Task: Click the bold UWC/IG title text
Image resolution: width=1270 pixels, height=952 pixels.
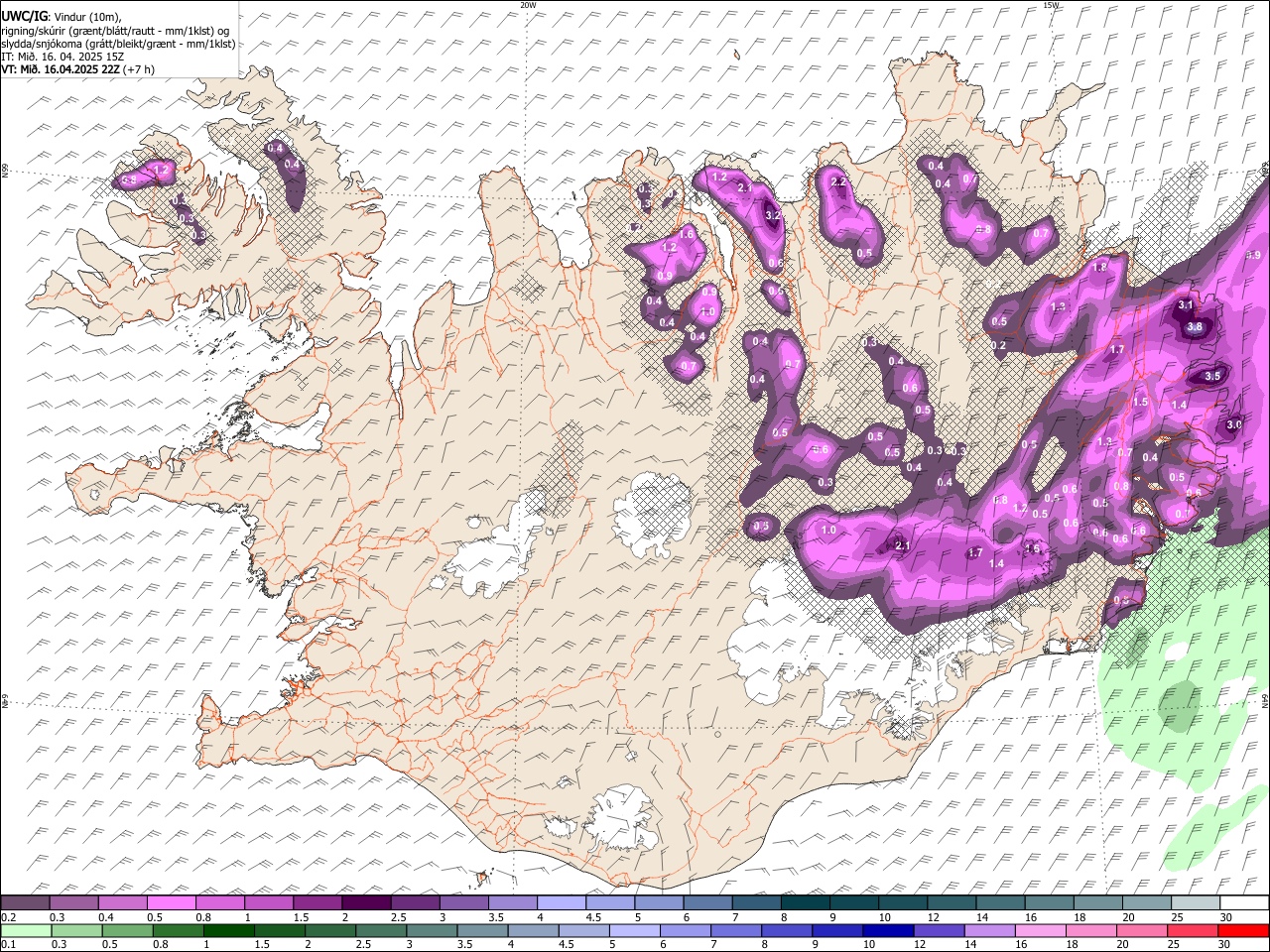Action: pyautogui.click(x=25, y=16)
